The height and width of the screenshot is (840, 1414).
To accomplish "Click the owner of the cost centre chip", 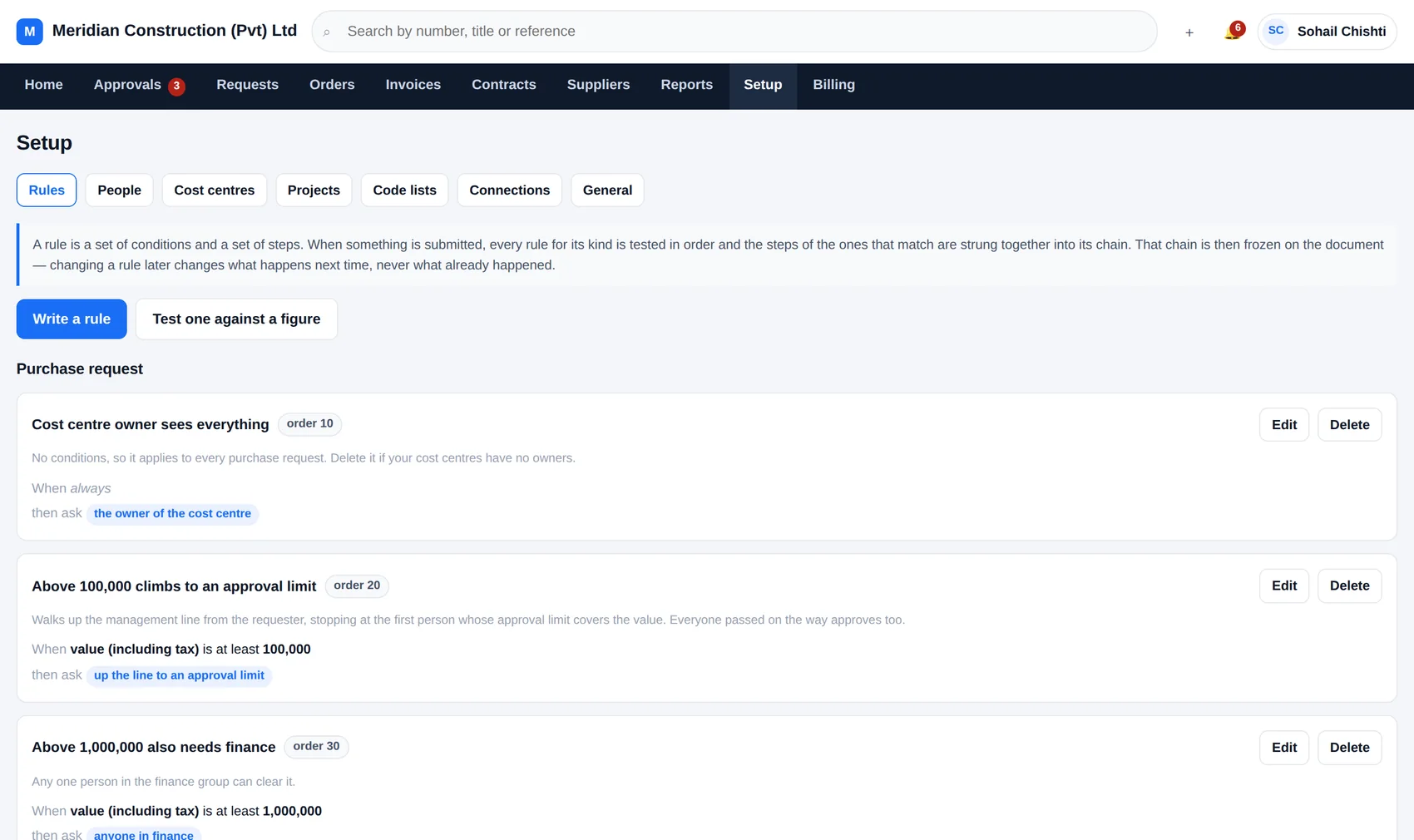I will coord(172,514).
